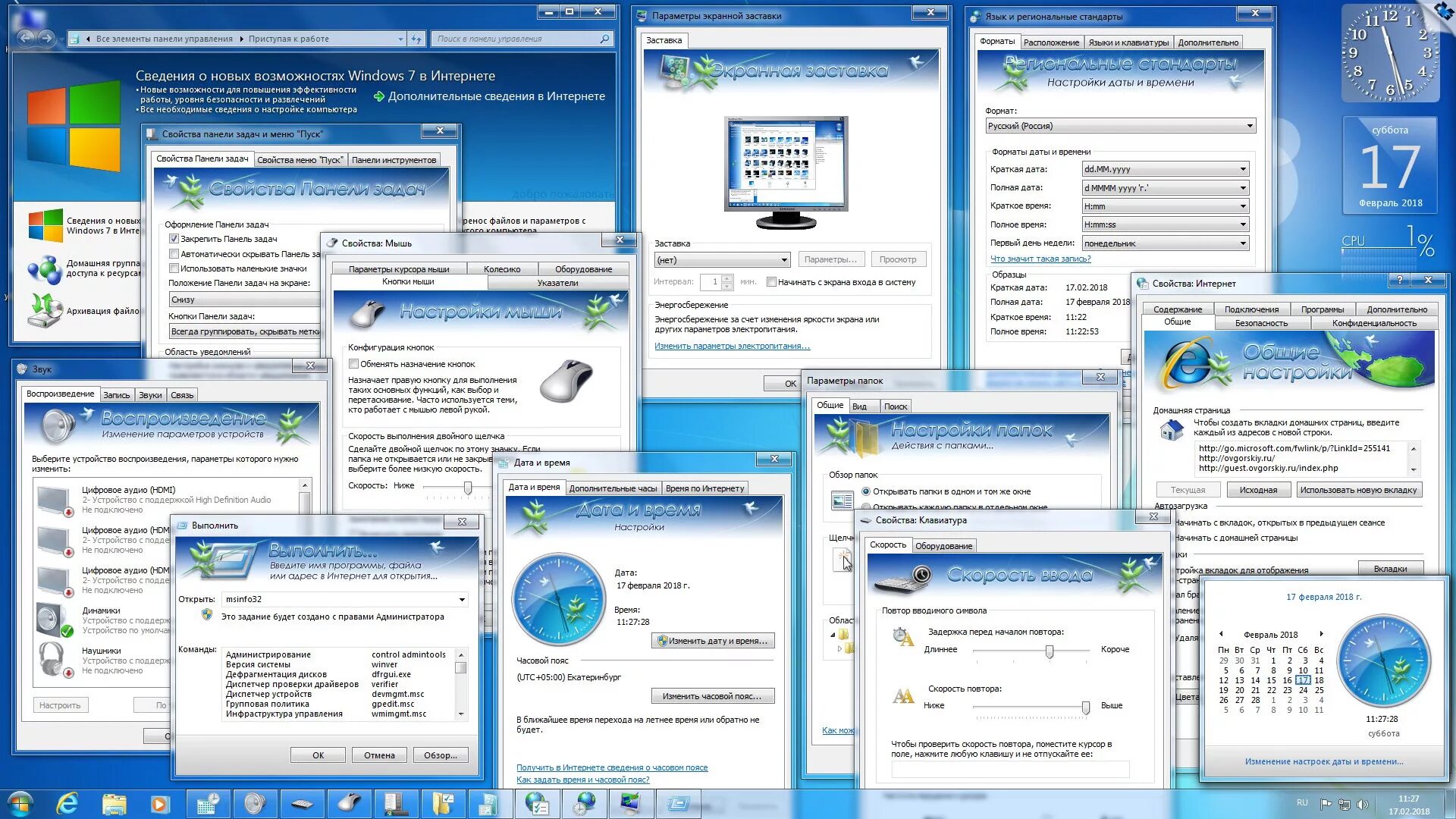Toggle 'Закрепить Панель задач' checkbox
This screenshot has width=1456, height=819.
tap(174, 239)
